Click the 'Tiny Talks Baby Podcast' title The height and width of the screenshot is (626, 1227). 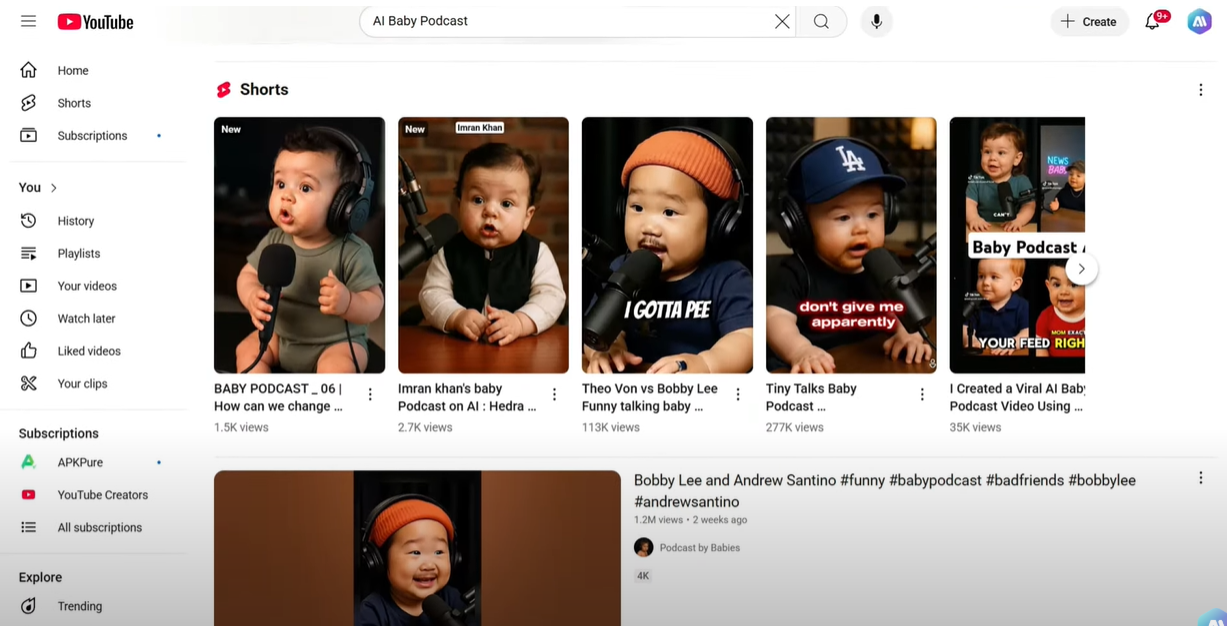click(811, 397)
